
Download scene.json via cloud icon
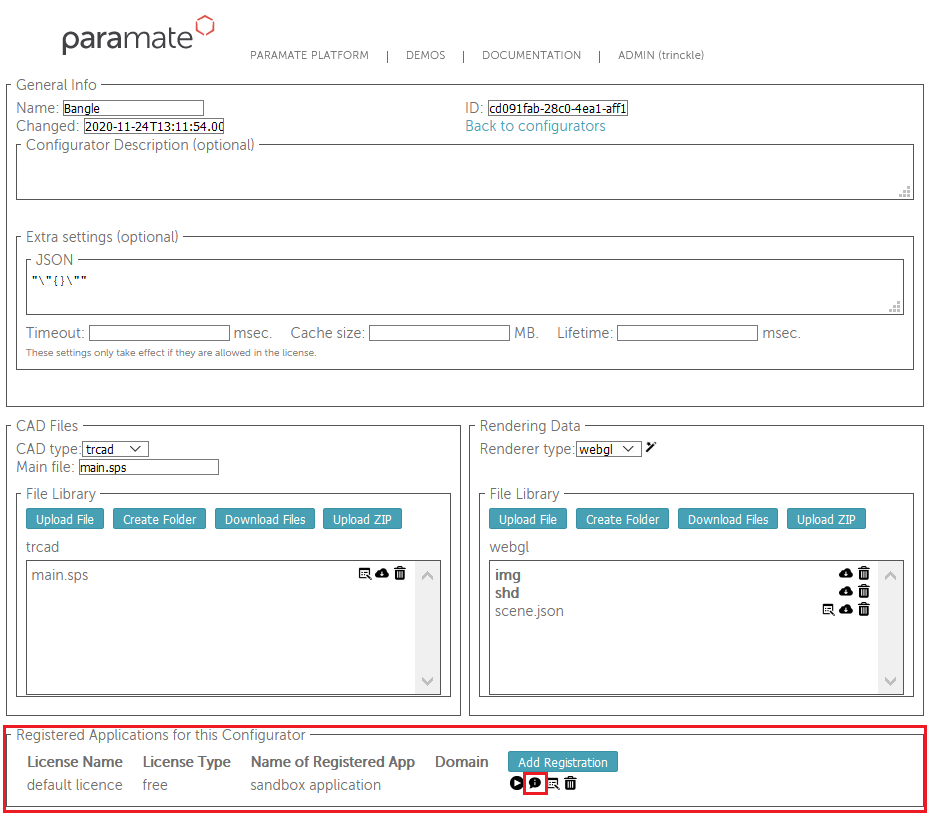(x=846, y=609)
